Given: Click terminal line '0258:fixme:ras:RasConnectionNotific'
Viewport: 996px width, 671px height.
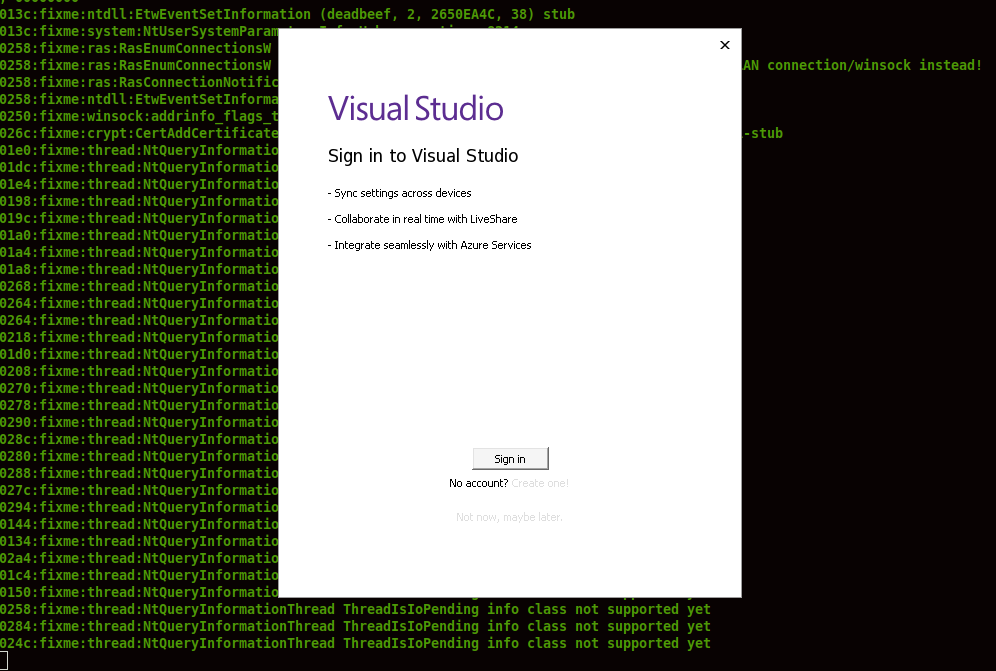Looking at the screenshot, I should [139, 83].
